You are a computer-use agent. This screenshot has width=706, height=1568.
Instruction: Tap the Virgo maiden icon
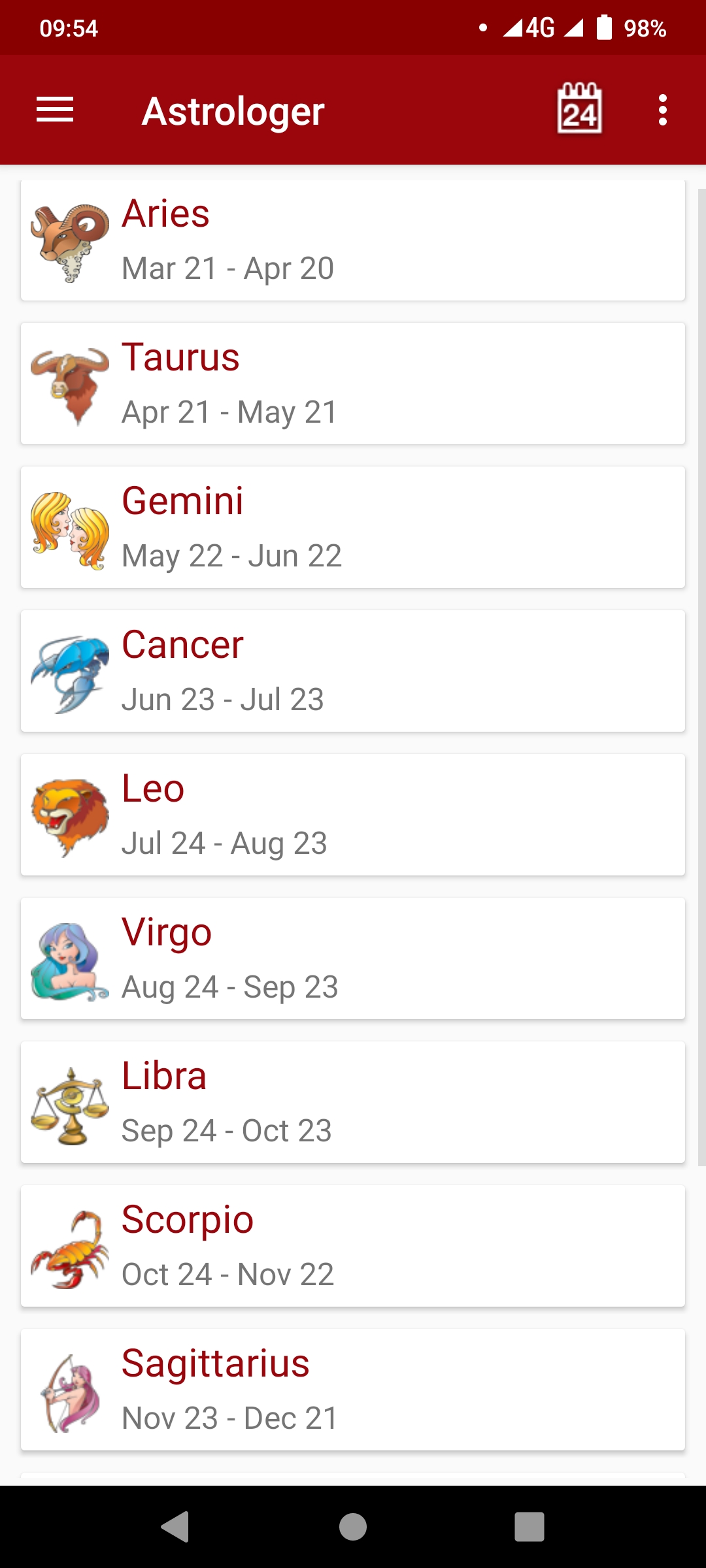coord(70,961)
